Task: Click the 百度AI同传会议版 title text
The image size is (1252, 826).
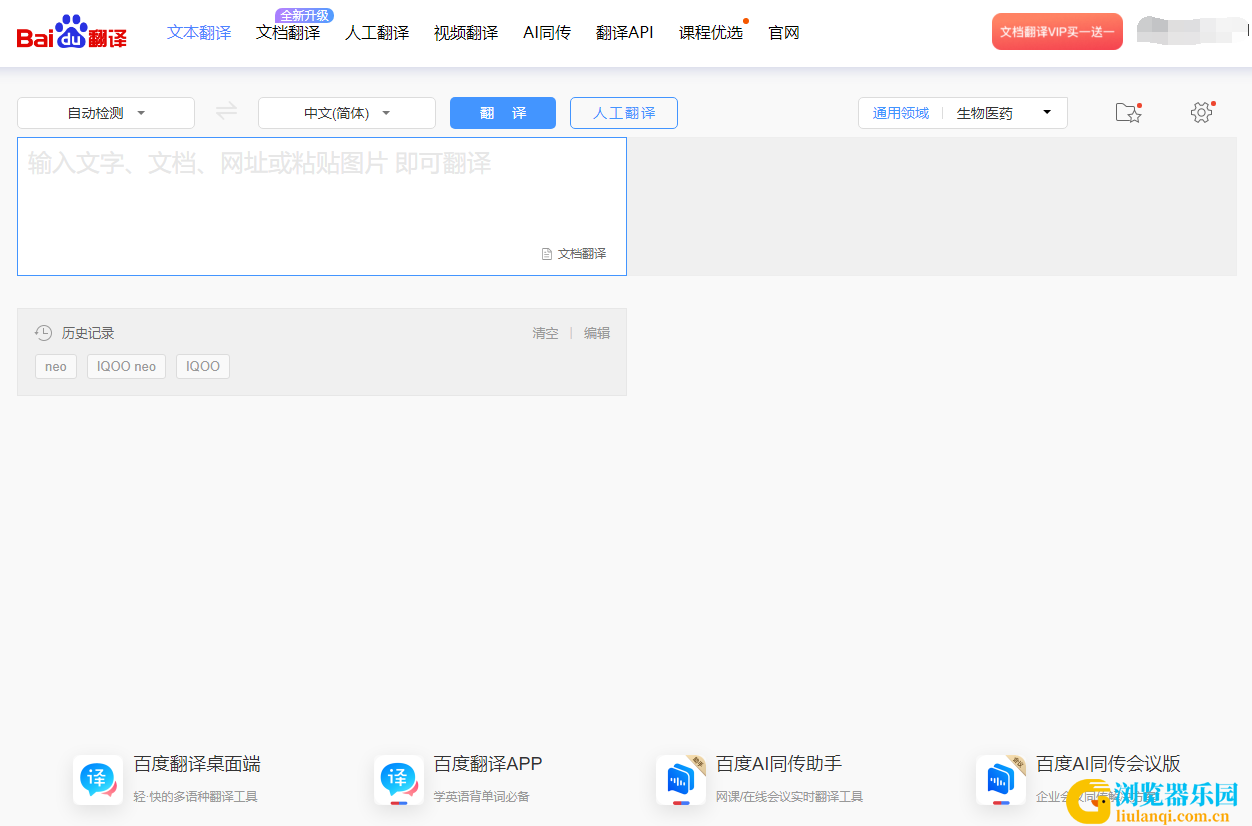Action: [x=1108, y=764]
